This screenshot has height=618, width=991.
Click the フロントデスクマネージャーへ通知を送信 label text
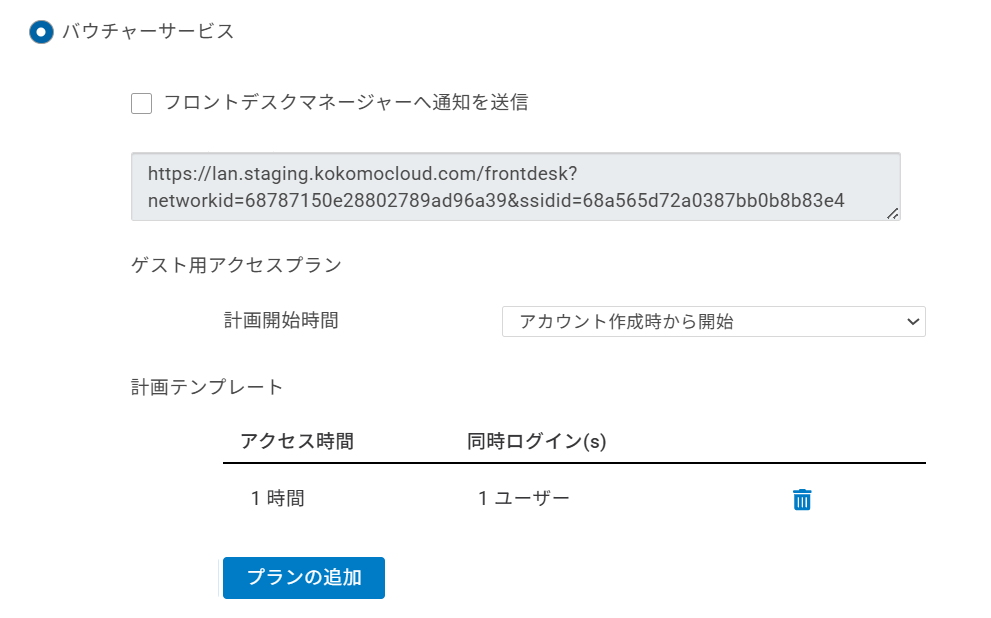(x=345, y=102)
